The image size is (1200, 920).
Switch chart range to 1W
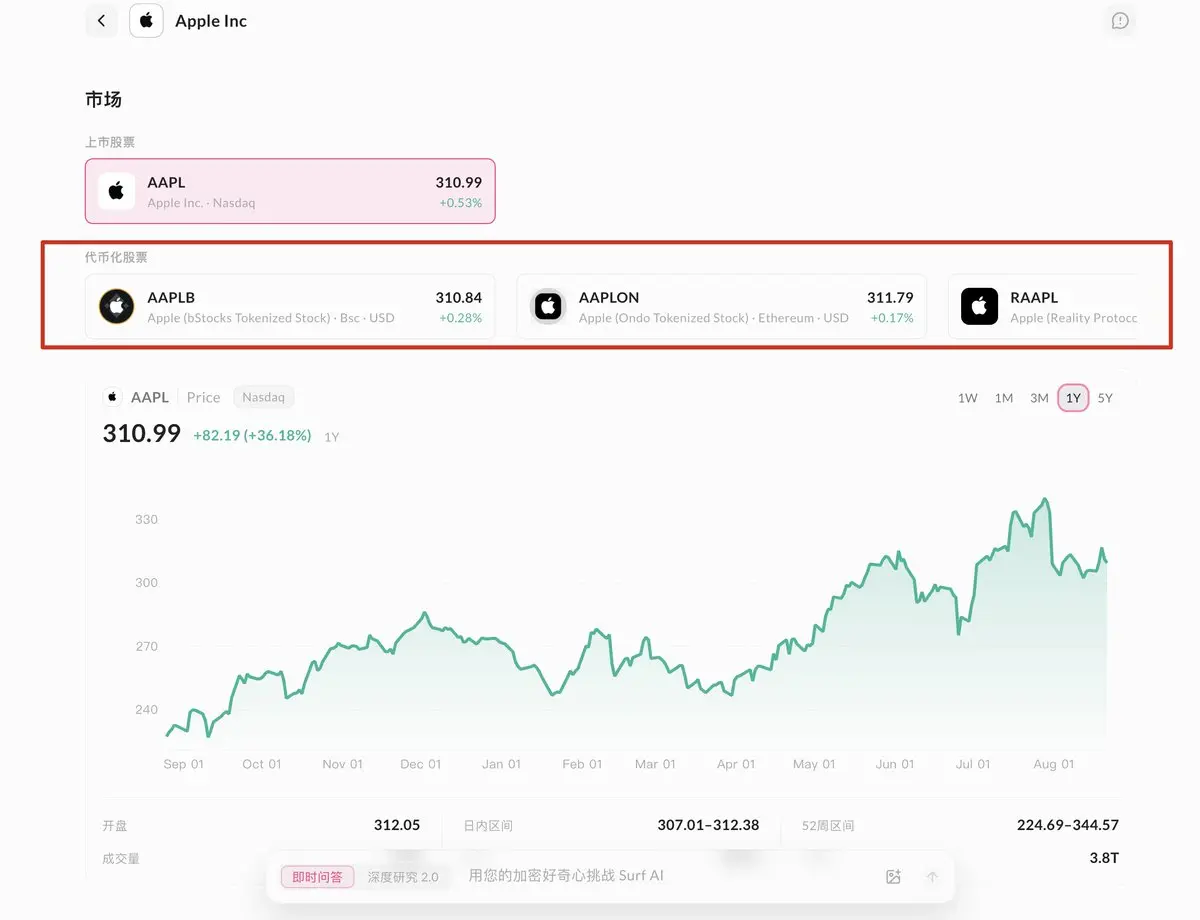pos(967,398)
